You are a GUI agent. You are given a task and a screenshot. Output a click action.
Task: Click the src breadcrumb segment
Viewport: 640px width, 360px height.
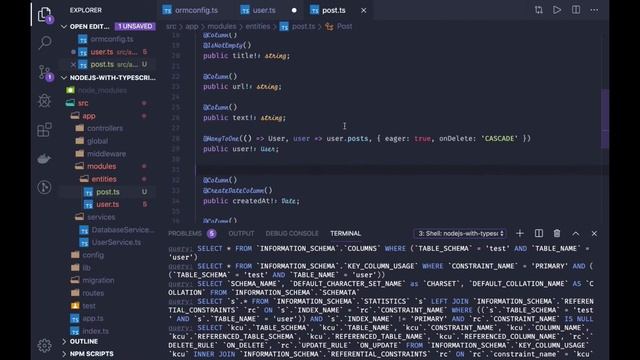(171, 26)
